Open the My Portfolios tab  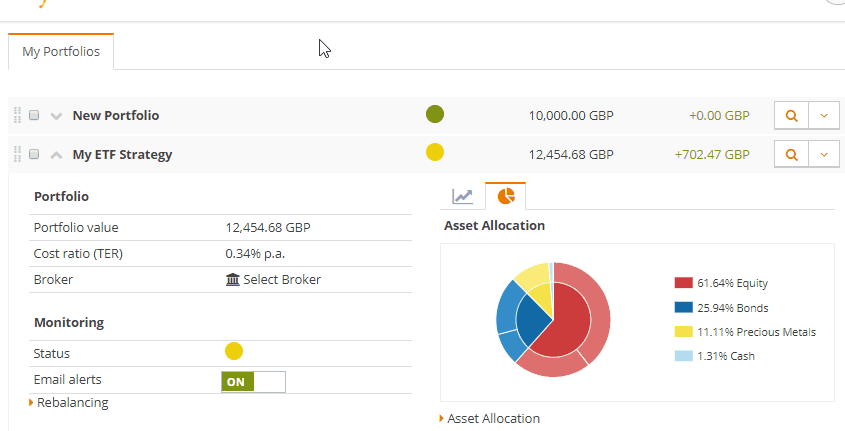tap(61, 52)
